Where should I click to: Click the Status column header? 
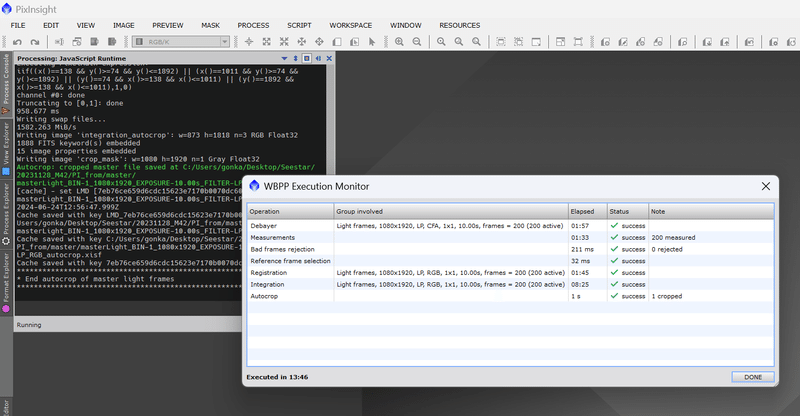click(x=628, y=211)
